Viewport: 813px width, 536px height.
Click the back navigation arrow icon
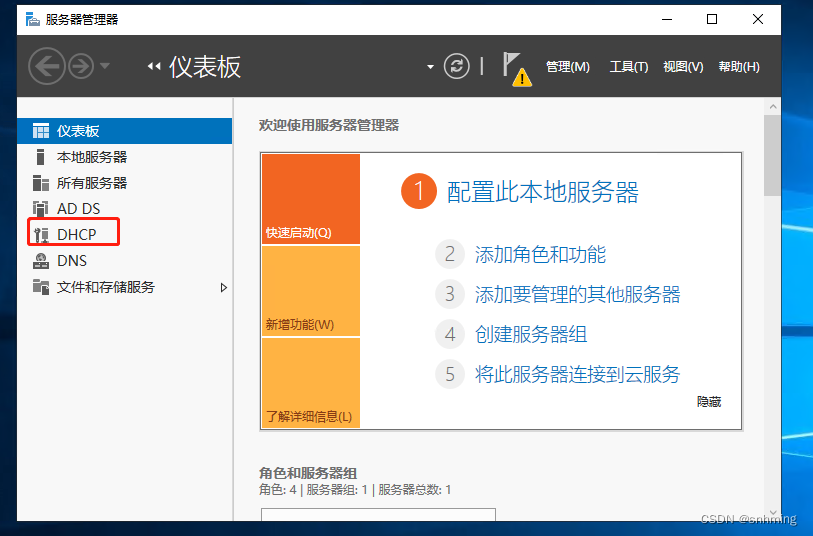tap(47, 66)
